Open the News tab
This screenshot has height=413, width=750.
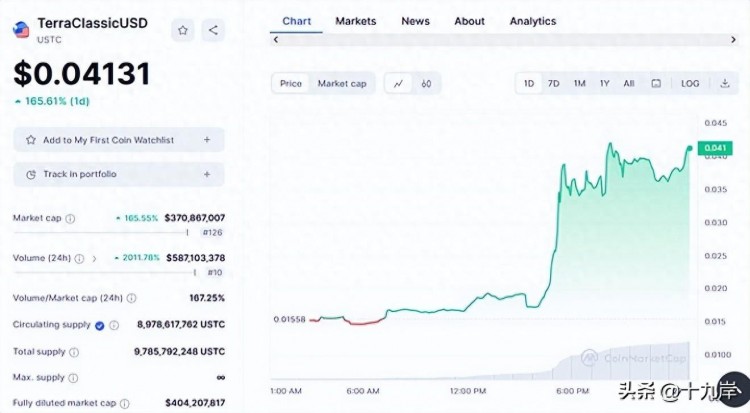tap(415, 22)
